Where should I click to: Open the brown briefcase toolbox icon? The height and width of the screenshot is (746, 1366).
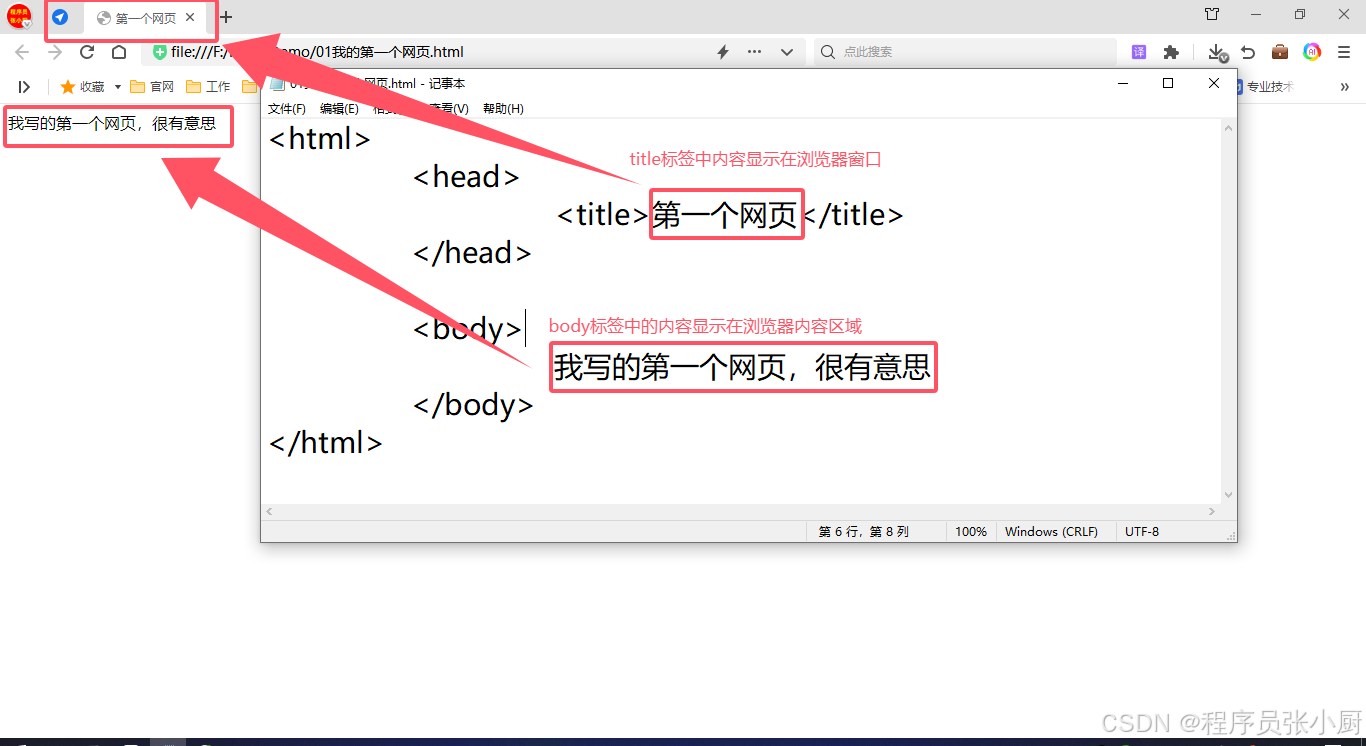pos(1280,52)
